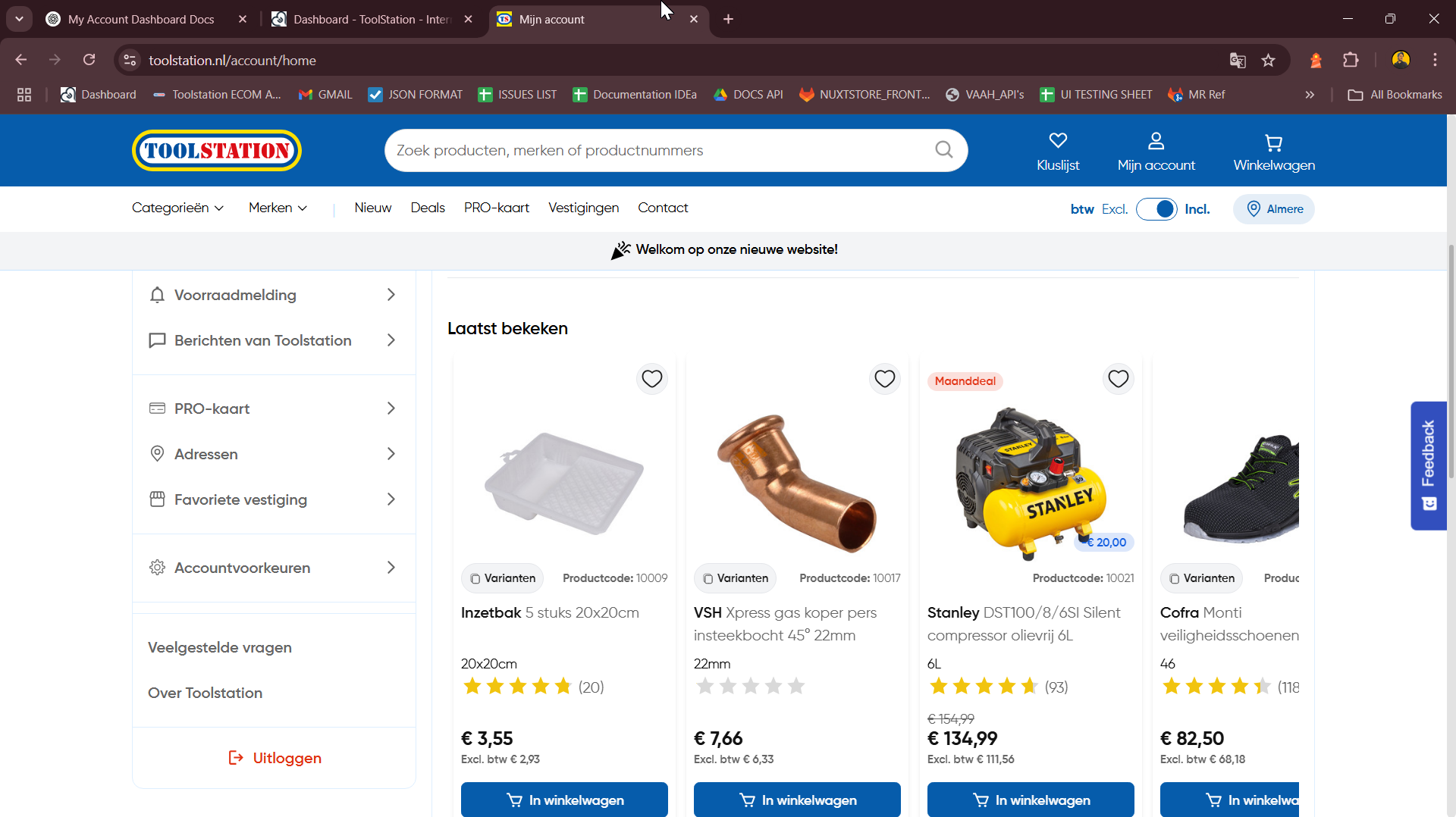Click the Almere store location pin icon
The width and height of the screenshot is (1456, 817).
[1253, 209]
